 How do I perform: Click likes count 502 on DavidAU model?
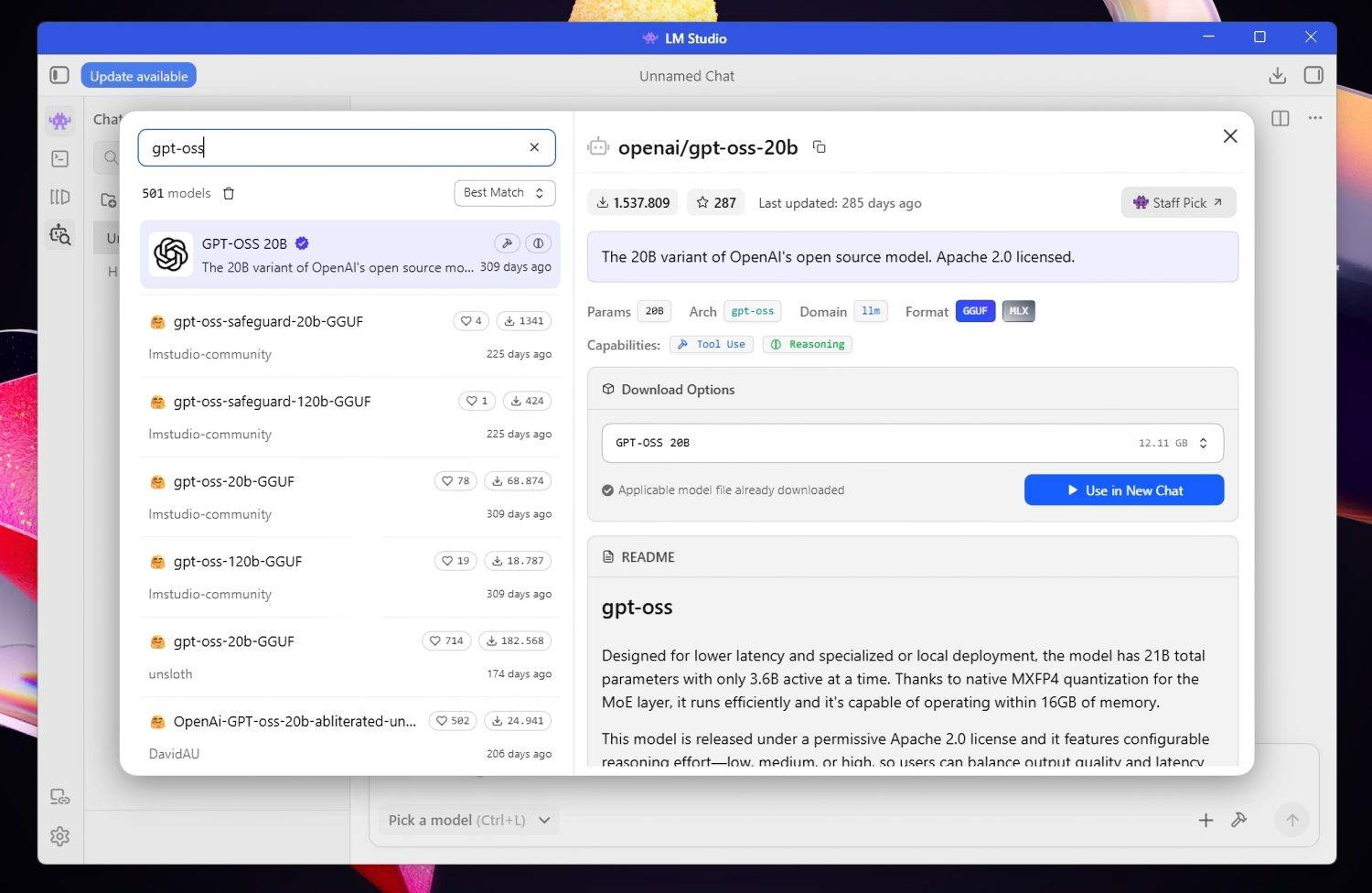pyautogui.click(x=453, y=721)
